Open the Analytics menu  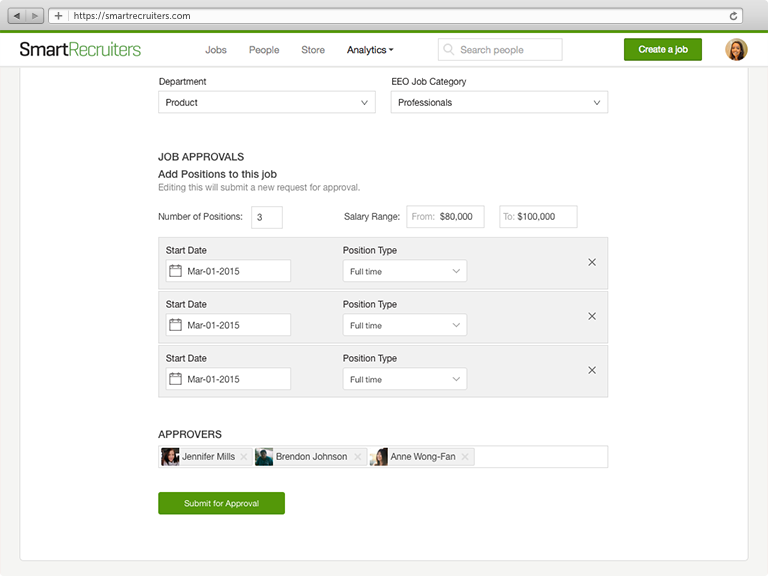(x=370, y=50)
